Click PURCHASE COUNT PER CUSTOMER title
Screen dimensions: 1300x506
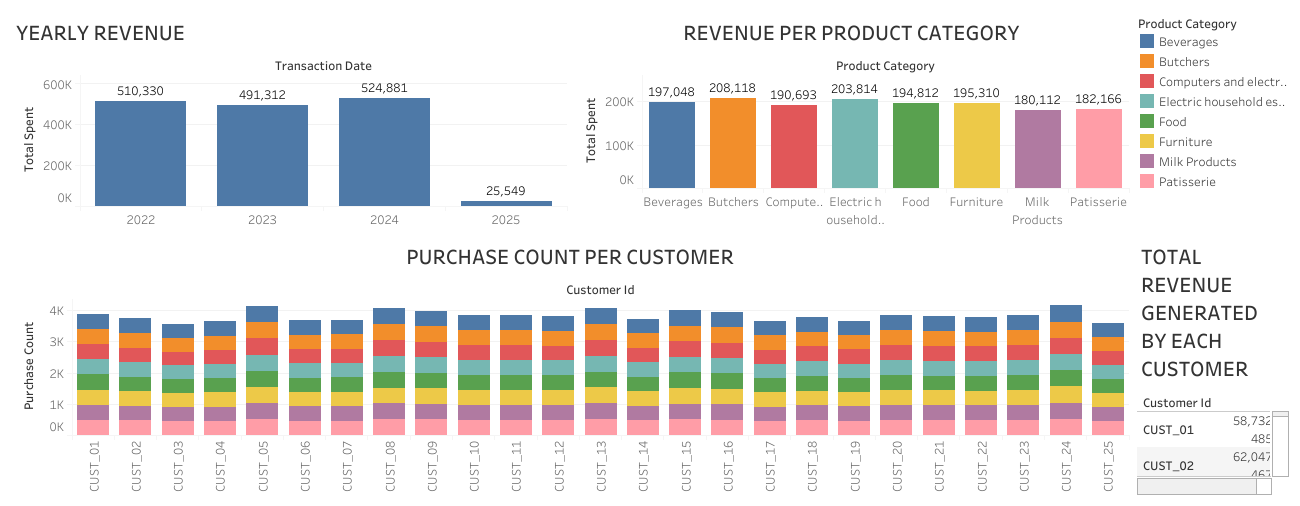pyautogui.click(x=570, y=257)
